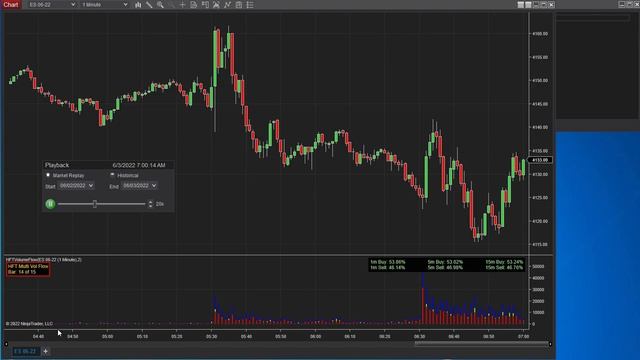Click the 1m Sell percentage text

coord(388,268)
